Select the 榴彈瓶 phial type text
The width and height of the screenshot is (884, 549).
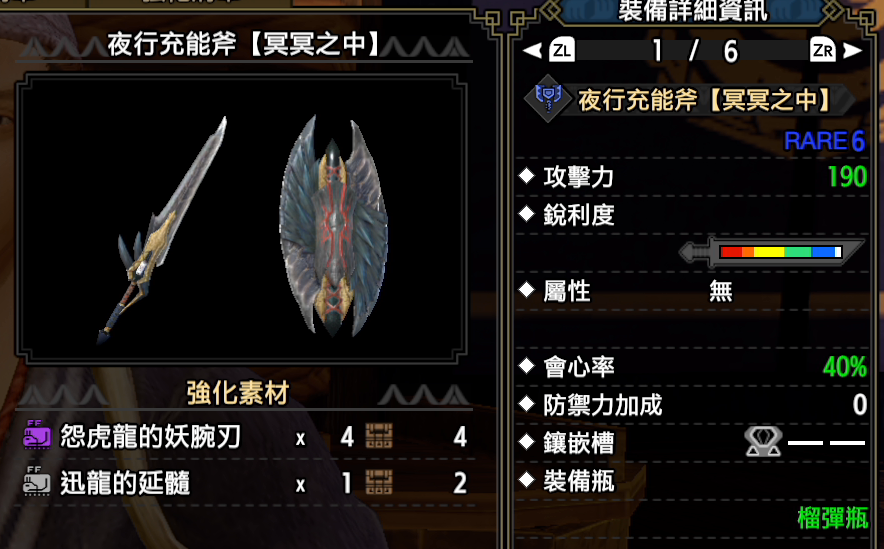coord(833,518)
